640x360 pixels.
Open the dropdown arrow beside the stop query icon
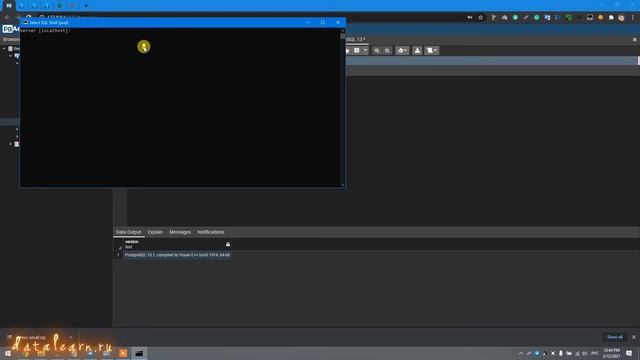(x=365, y=51)
